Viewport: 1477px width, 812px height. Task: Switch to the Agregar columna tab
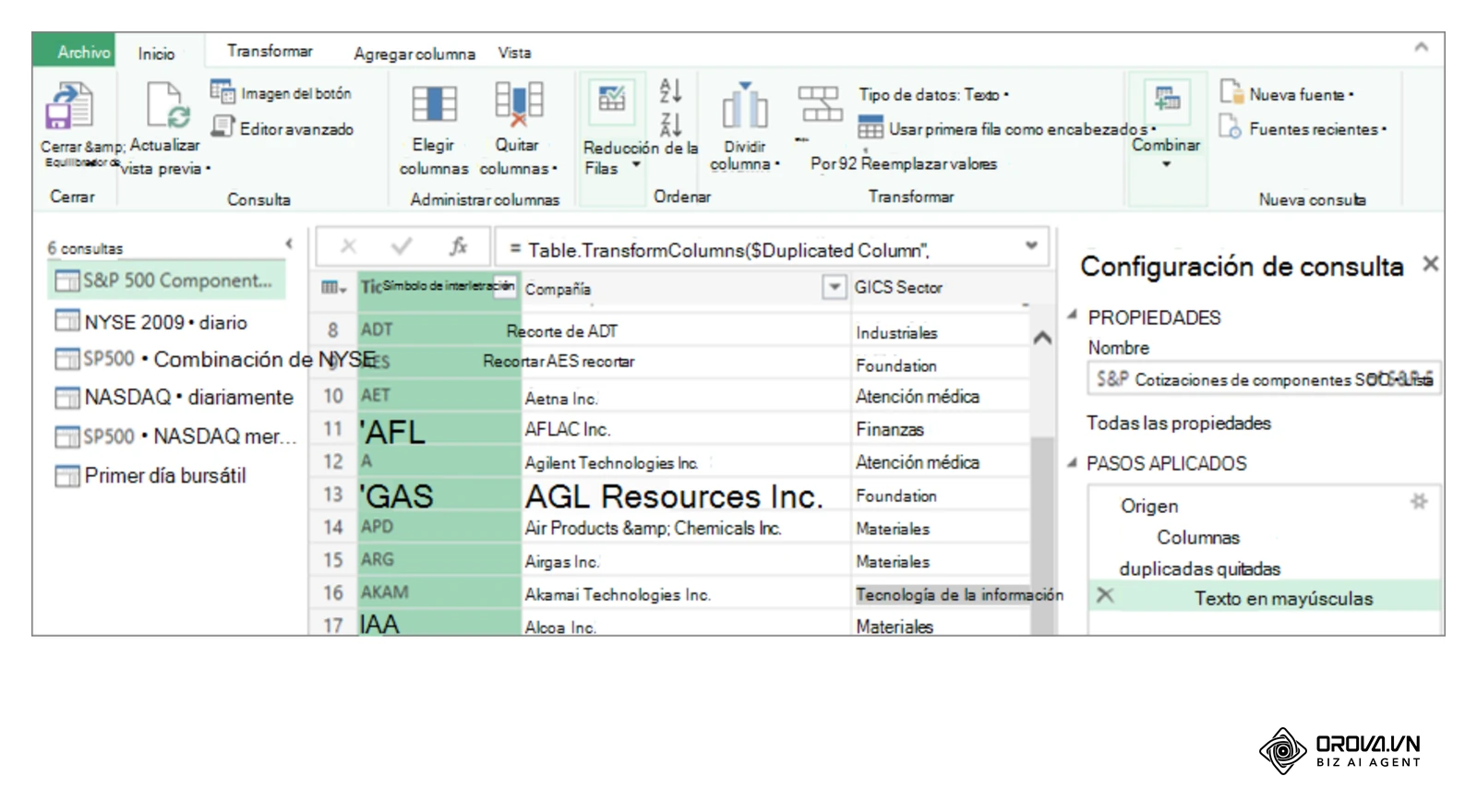coord(414,54)
